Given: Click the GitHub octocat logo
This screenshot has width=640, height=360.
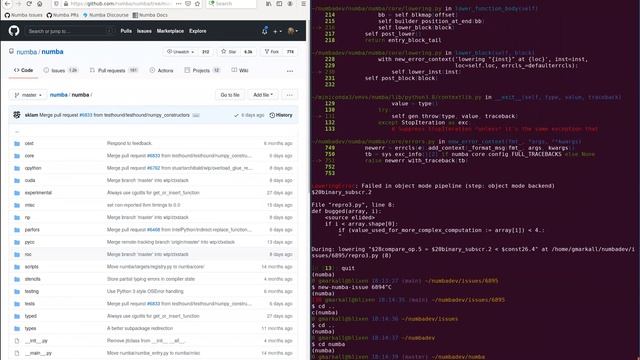Looking at the screenshot, I should (x=14, y=31).
